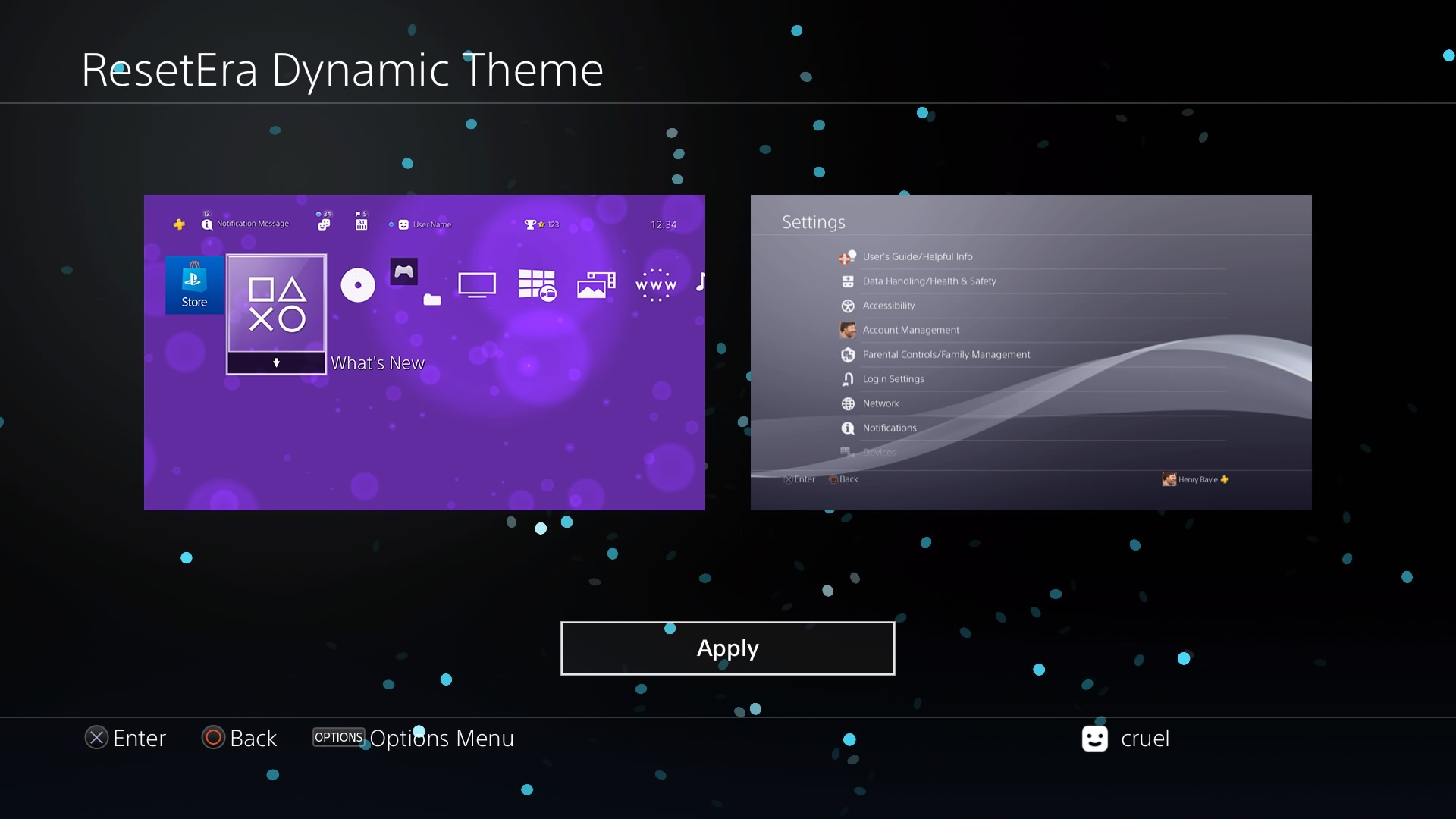Click the trophy icon showing 123

tap(531, 224)
